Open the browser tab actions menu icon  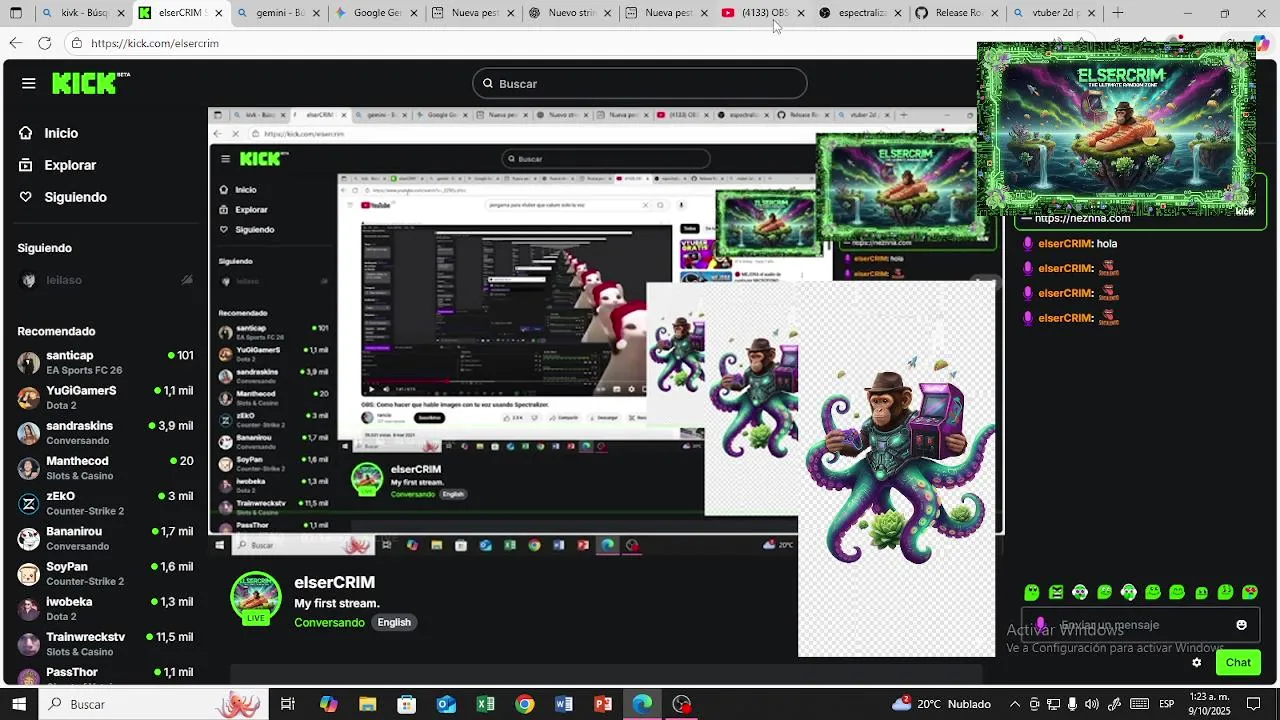pos(15,13)
